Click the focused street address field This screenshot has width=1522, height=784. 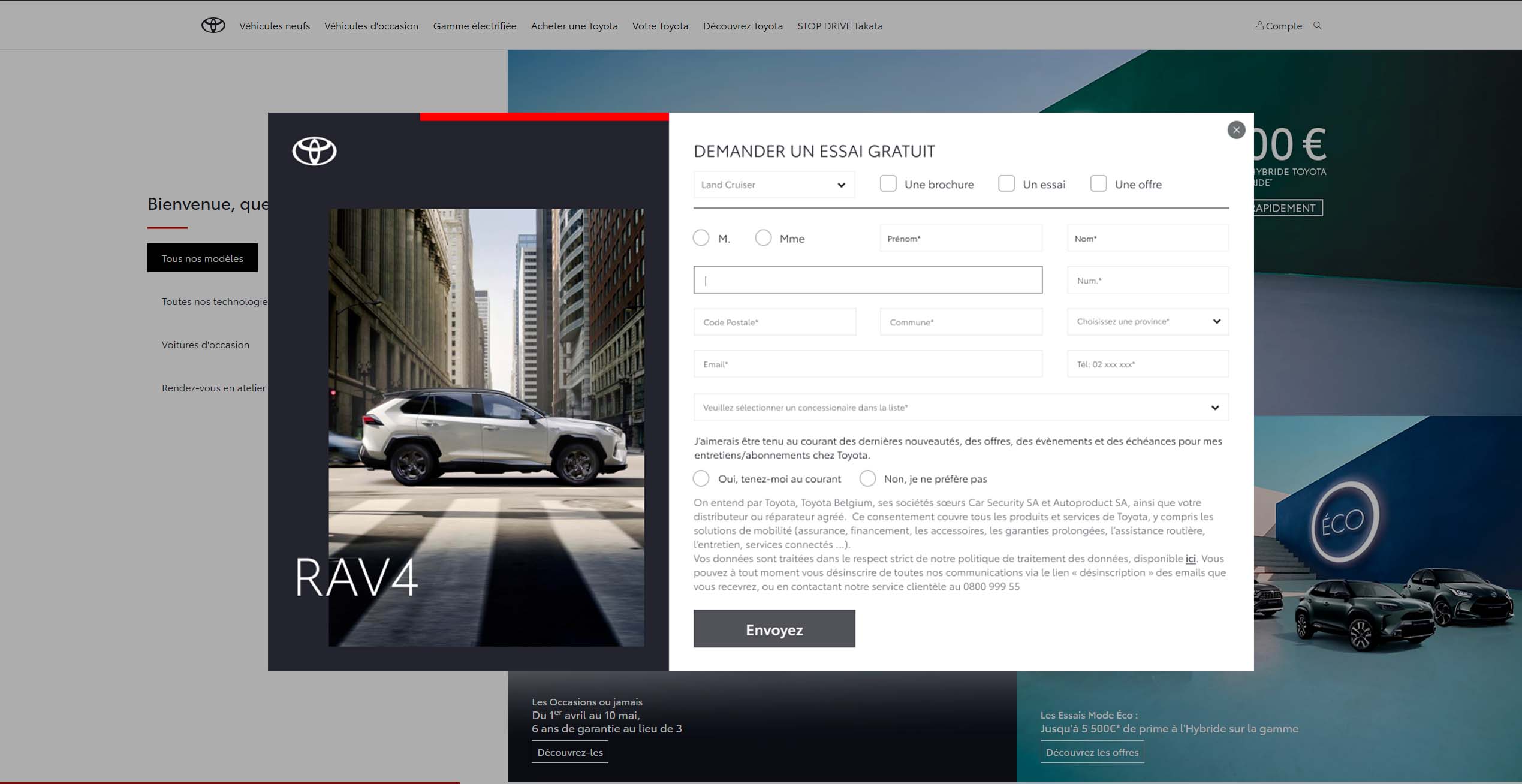point(868,280)
